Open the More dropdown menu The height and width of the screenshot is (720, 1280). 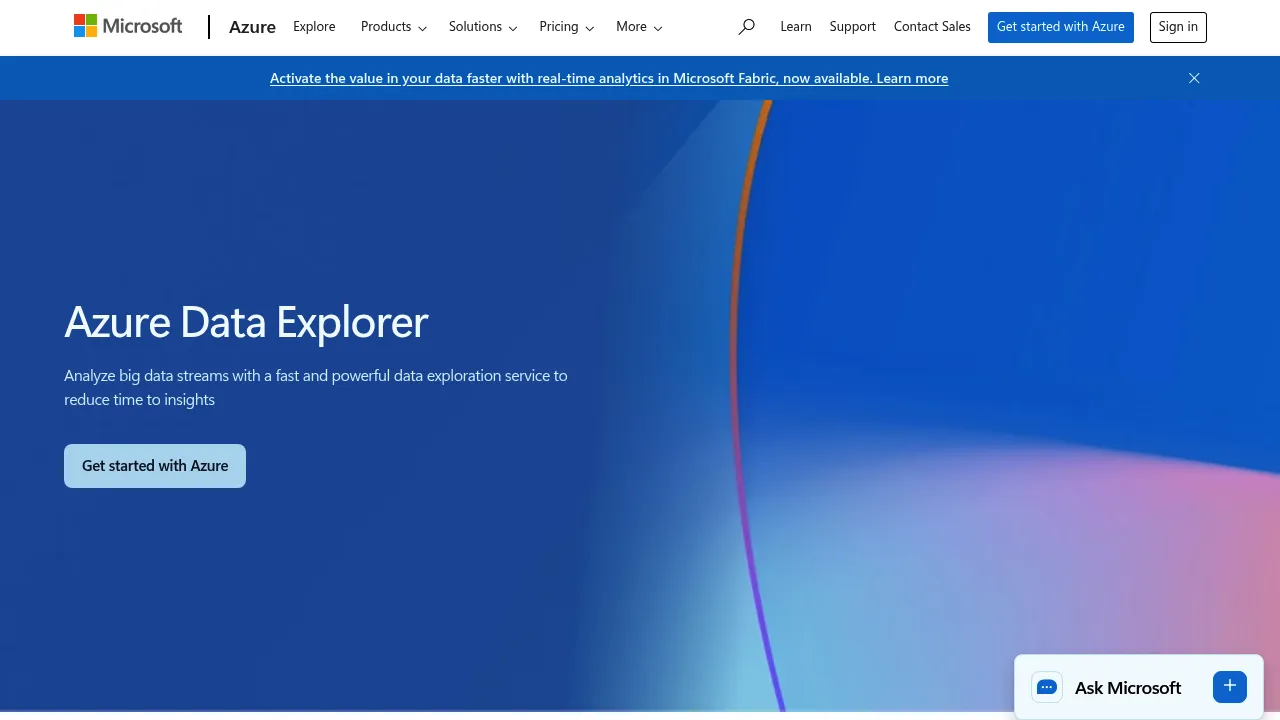click(x=639, y=27)
